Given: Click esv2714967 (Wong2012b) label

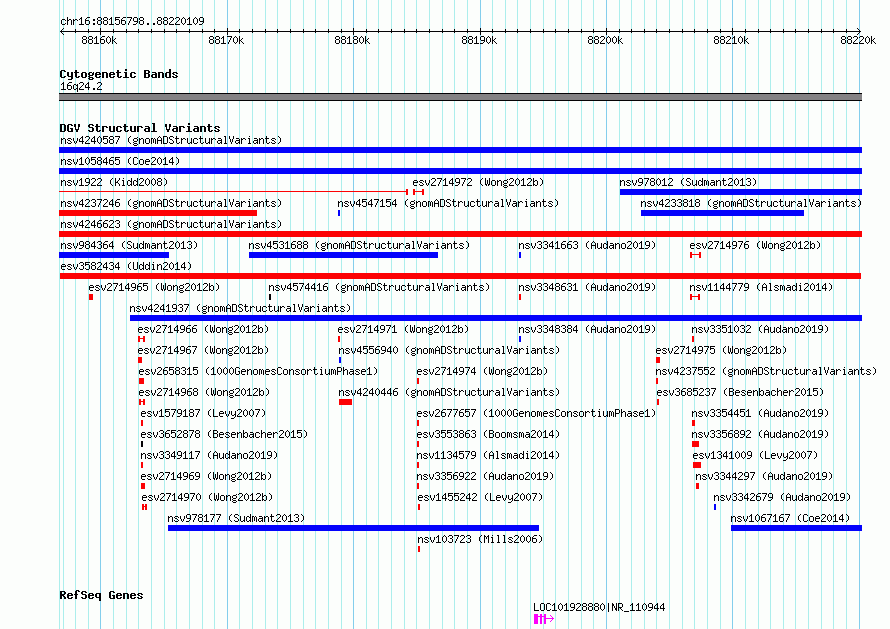Looking at the screenshot, I should [x=203, y=350].
